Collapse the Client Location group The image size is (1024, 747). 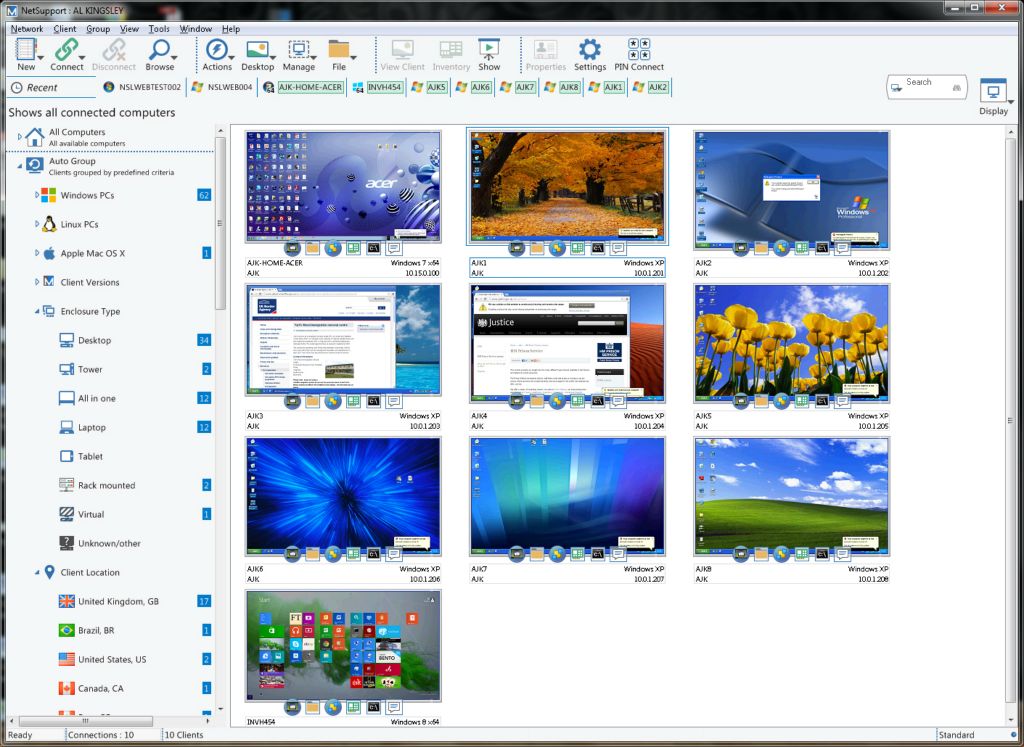(37, 572)
